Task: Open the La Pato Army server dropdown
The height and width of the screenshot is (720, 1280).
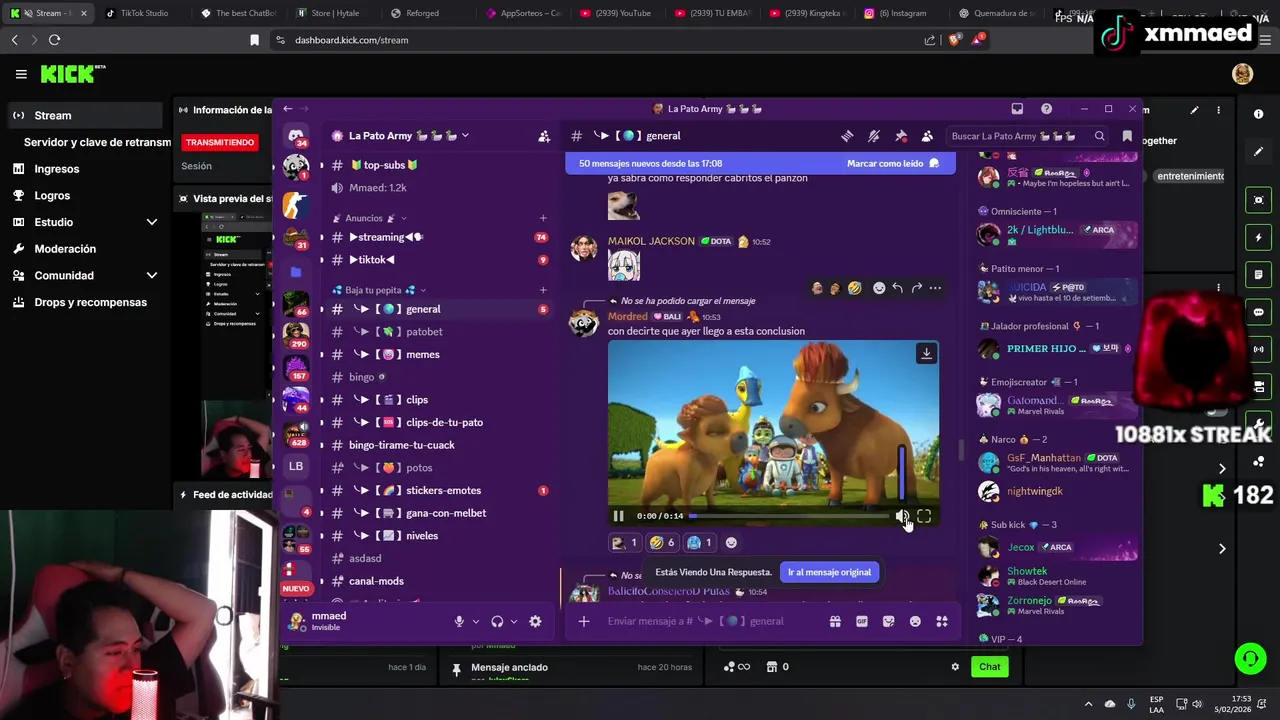Action: 408,136
